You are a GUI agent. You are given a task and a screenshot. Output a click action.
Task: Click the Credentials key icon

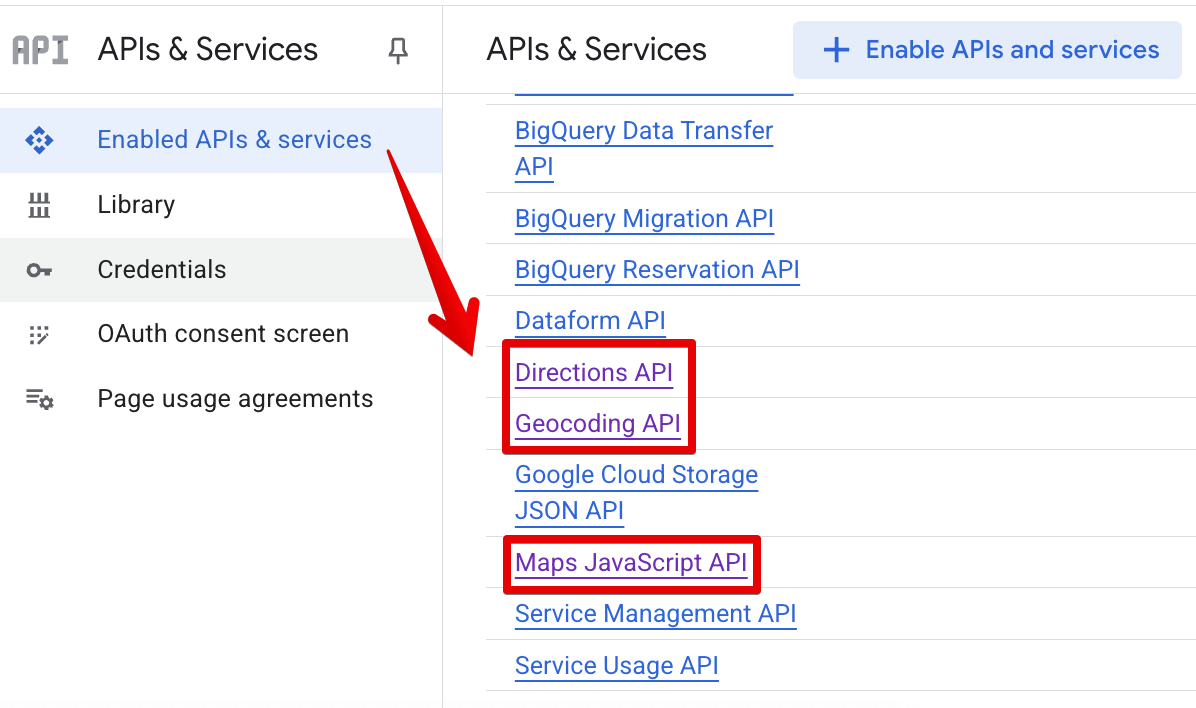coord(39,270)
